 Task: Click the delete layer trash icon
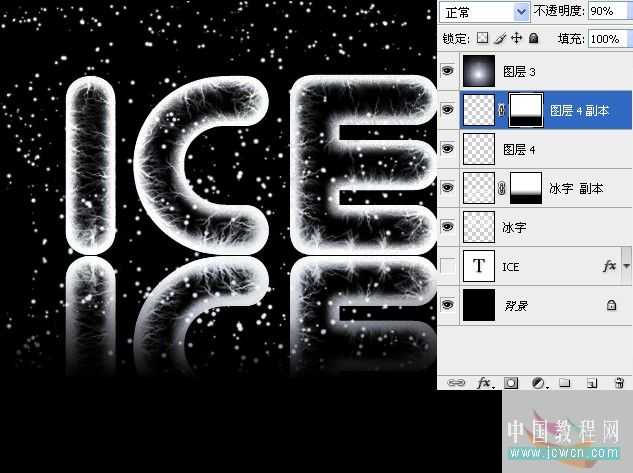[619, 383]
